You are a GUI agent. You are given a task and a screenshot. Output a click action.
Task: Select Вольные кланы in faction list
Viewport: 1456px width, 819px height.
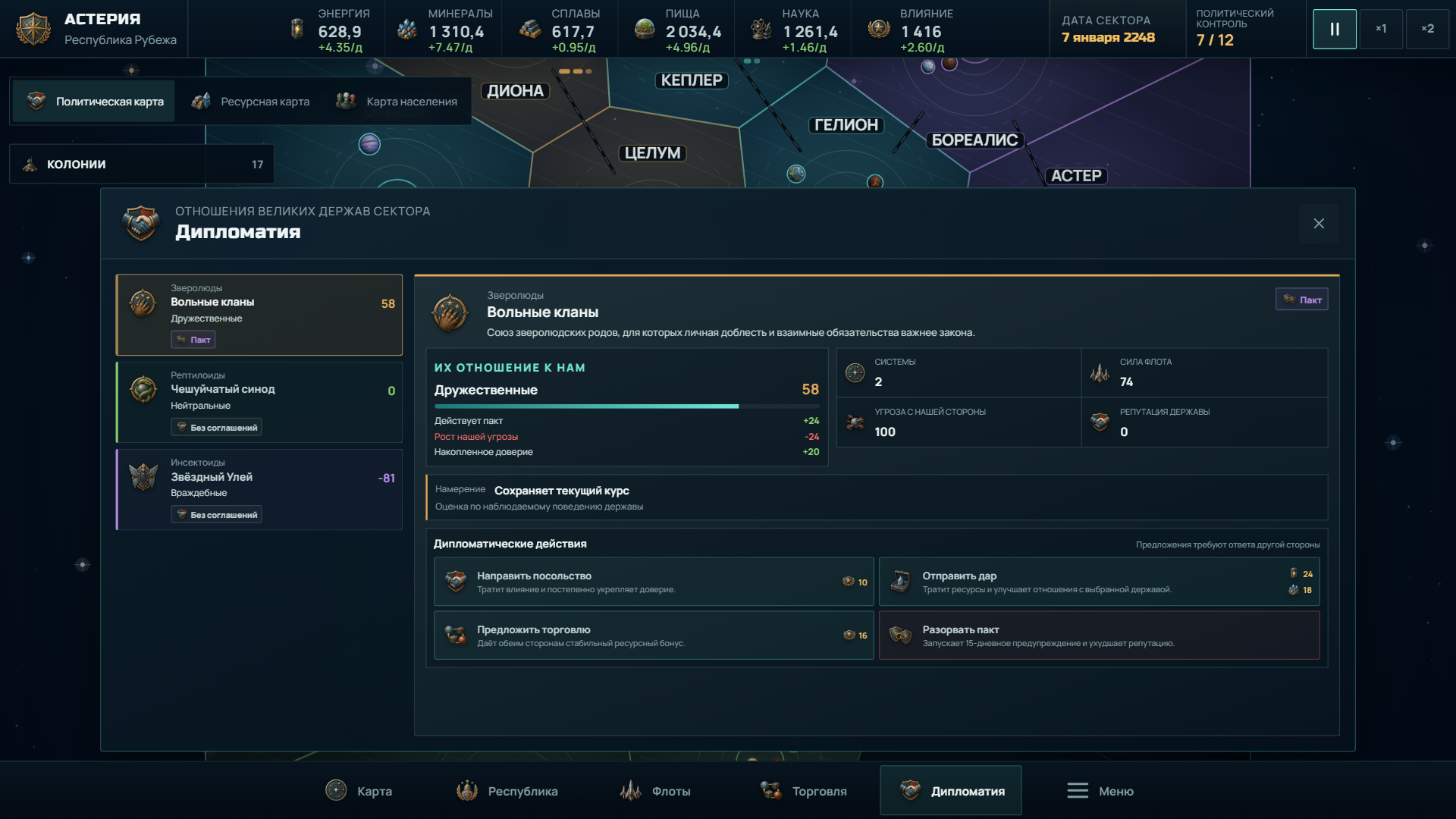259,315
